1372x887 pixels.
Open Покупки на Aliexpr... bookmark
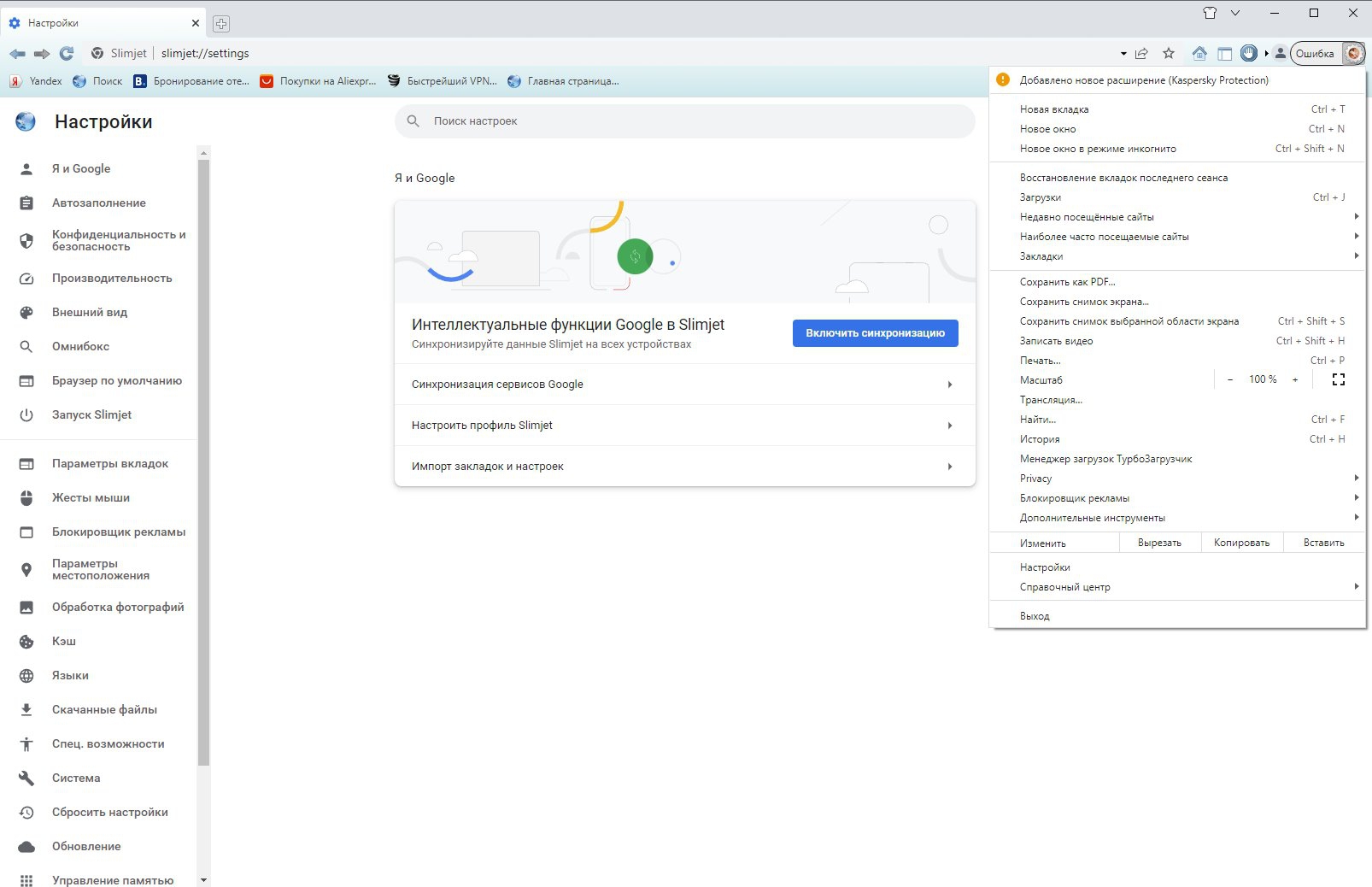click(318, 81)
